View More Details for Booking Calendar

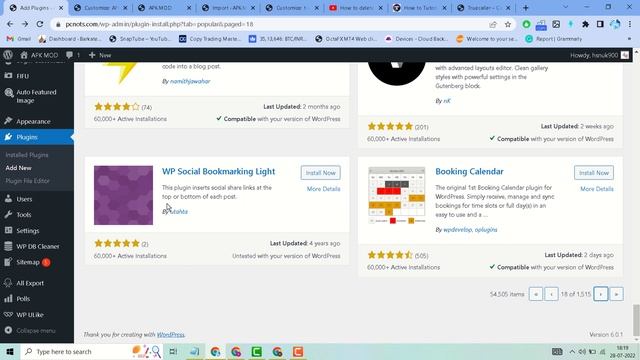tap(597, 189)
